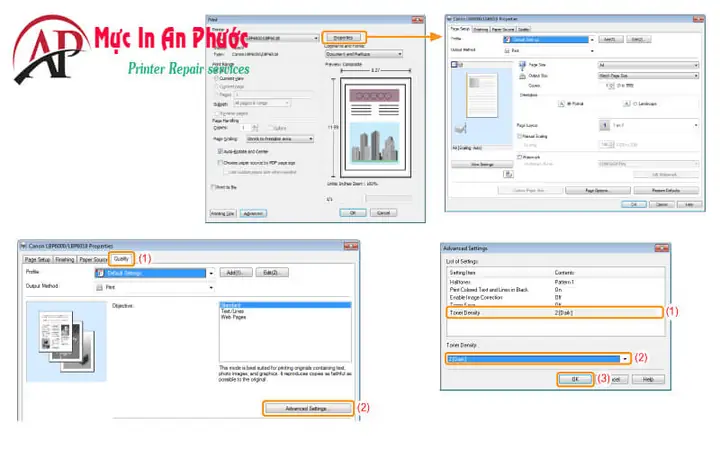Image resolution: width=720 pixels, height=450 pixels.
Task: Click Properties button in the Print dialog
Action: [343, 37]
